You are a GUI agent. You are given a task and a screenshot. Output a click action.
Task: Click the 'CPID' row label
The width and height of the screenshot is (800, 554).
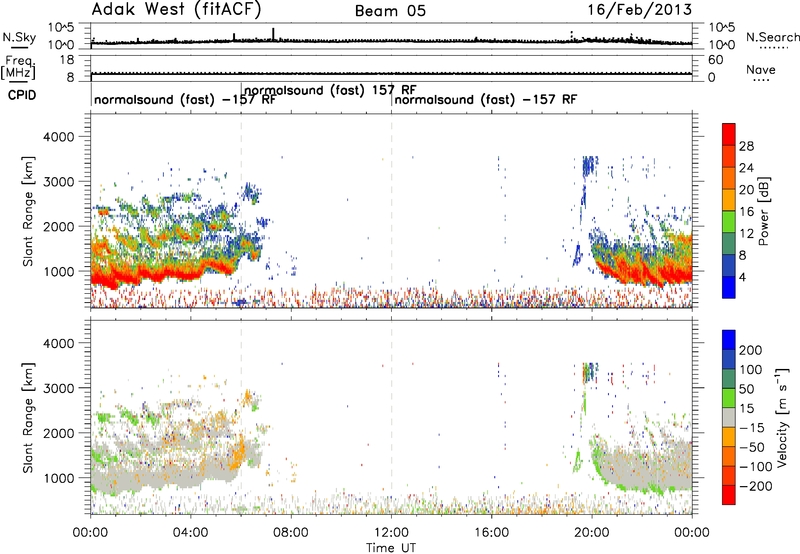click(x=22, y=95)
